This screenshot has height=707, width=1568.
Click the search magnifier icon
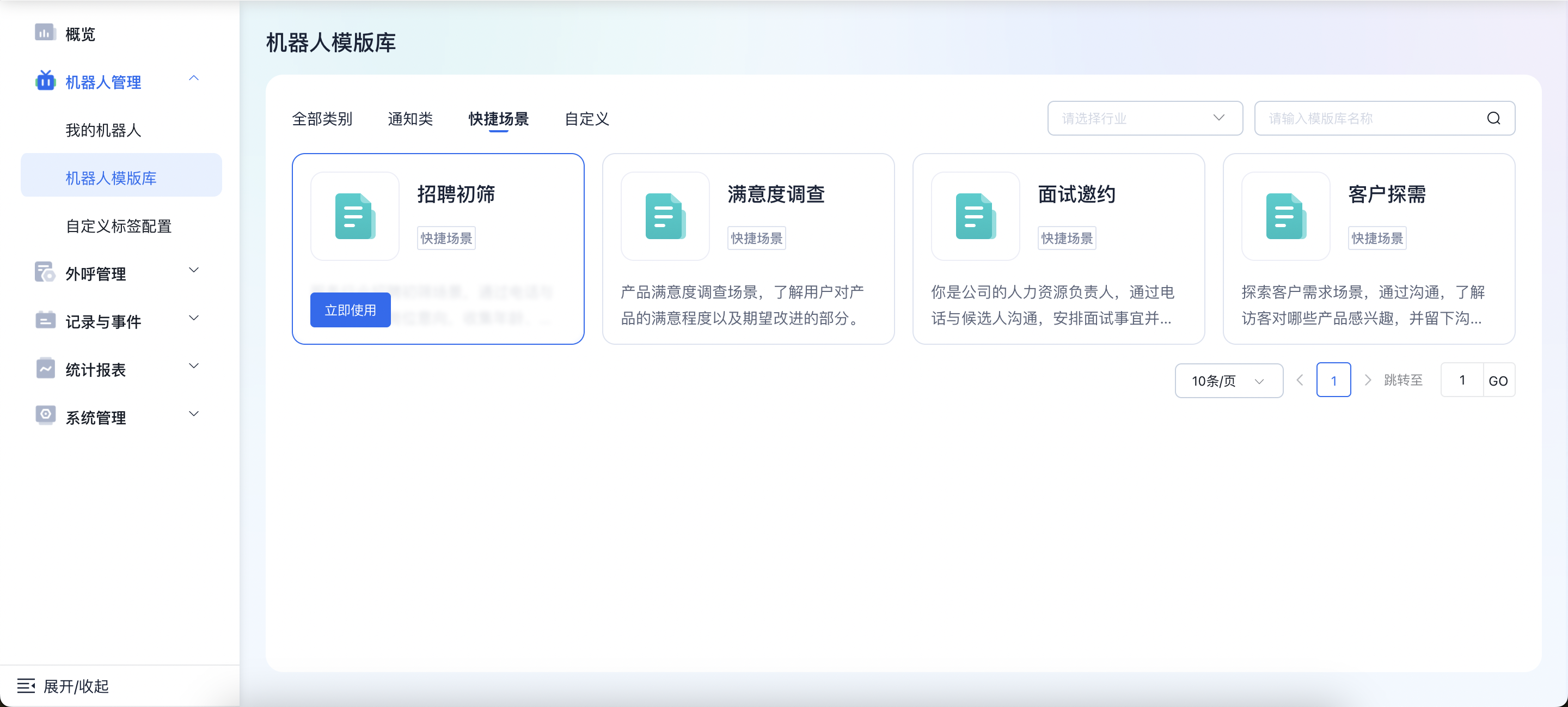point(1494,118)
